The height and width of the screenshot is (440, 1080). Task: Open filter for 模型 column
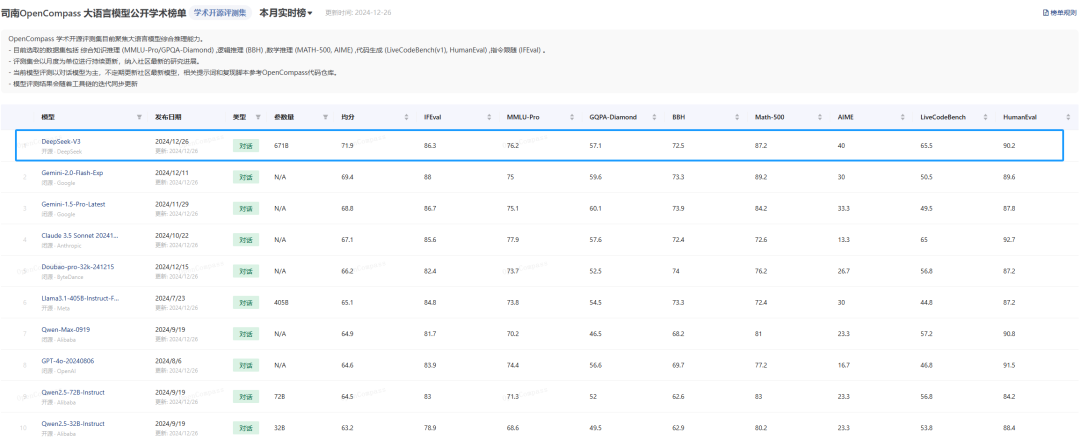pyautogui.click(x=140, y=117)
